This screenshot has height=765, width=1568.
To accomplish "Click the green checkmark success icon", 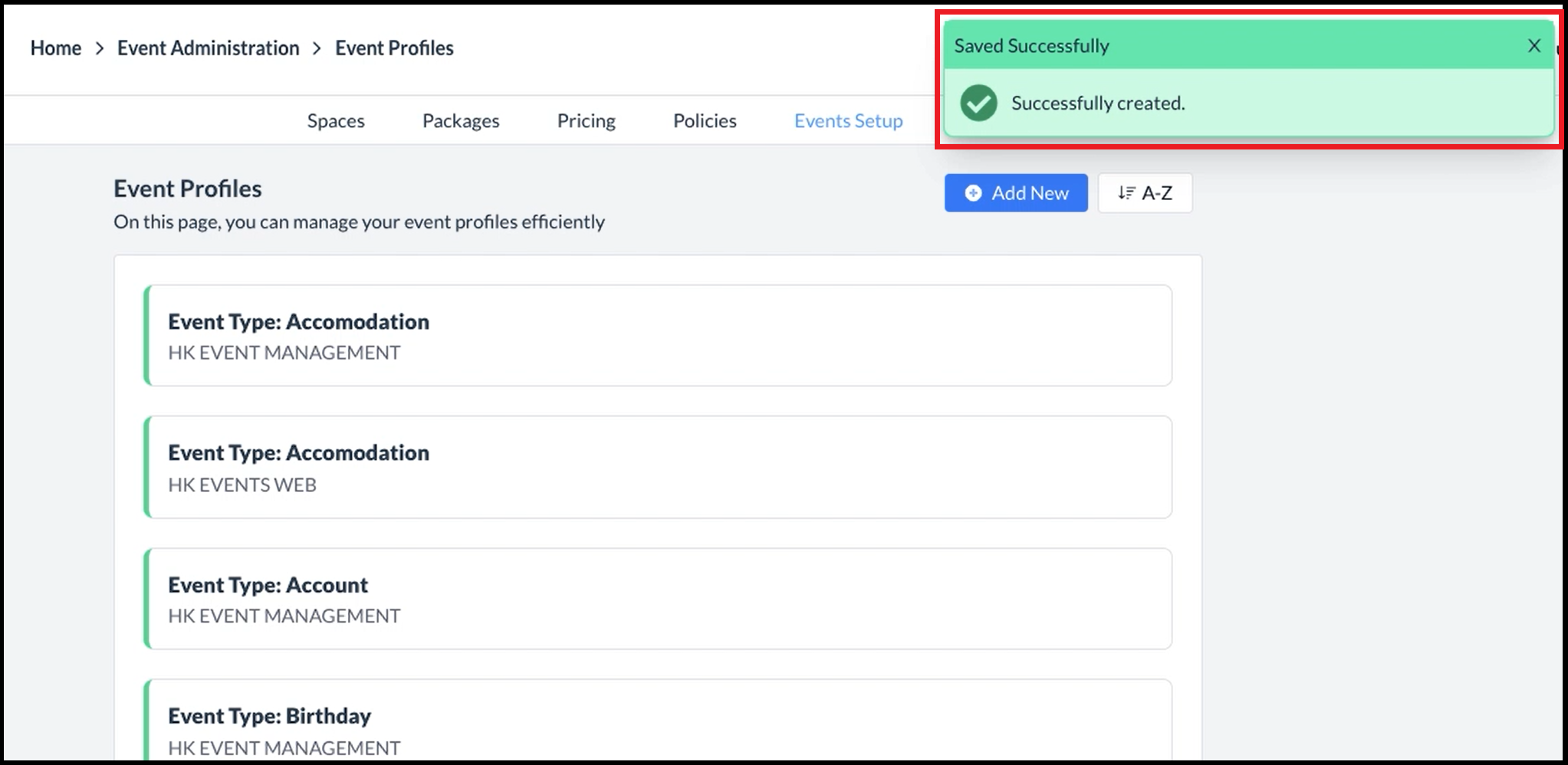I will (978, 103).
